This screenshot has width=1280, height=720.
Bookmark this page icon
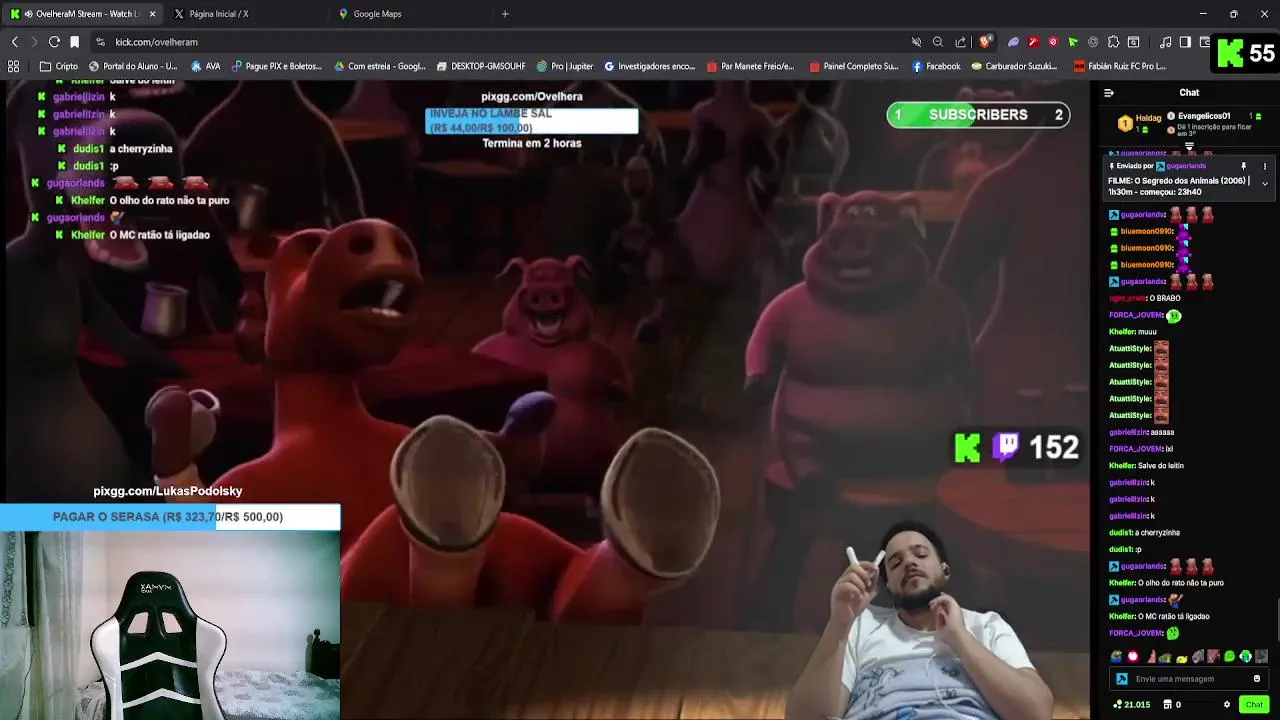point(74,42)
